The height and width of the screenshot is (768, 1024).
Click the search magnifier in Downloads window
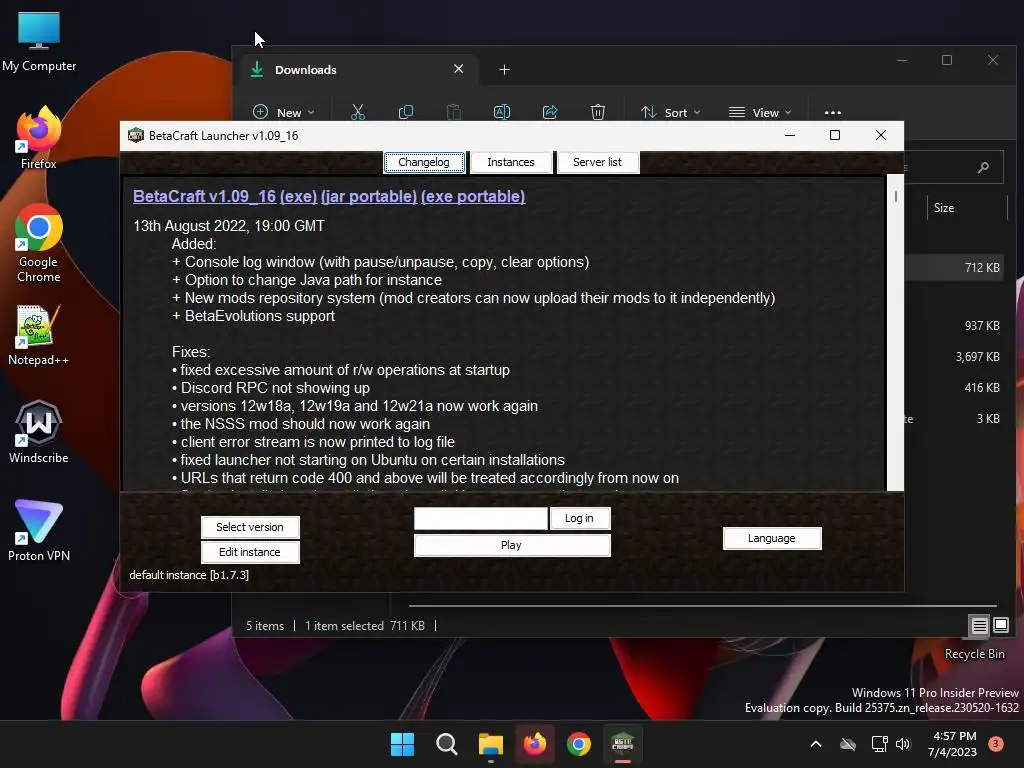pyautogui.click(x=983, y=168)
